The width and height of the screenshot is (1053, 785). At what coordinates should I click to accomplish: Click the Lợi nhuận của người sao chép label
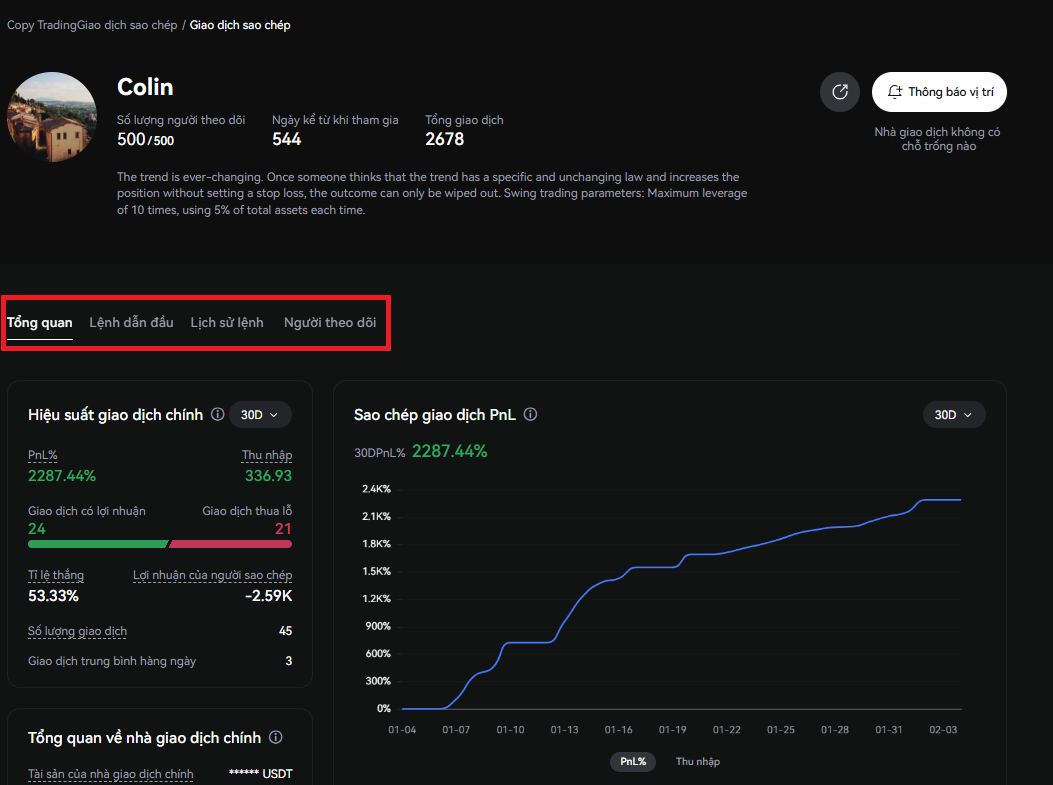(x=212, y=576)
